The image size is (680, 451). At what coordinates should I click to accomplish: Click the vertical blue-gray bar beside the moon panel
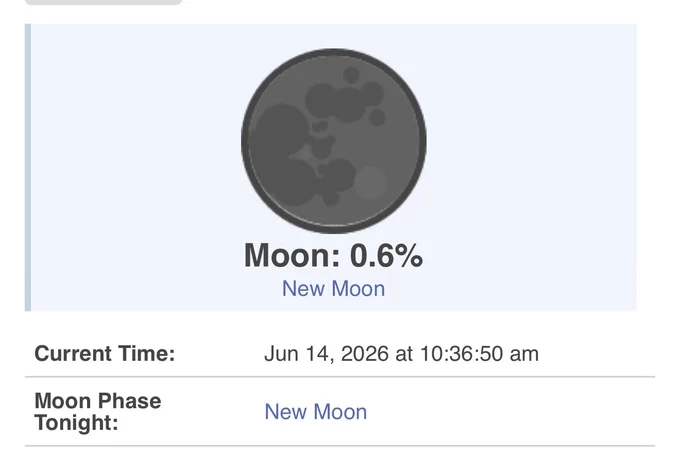click(28, 167)
